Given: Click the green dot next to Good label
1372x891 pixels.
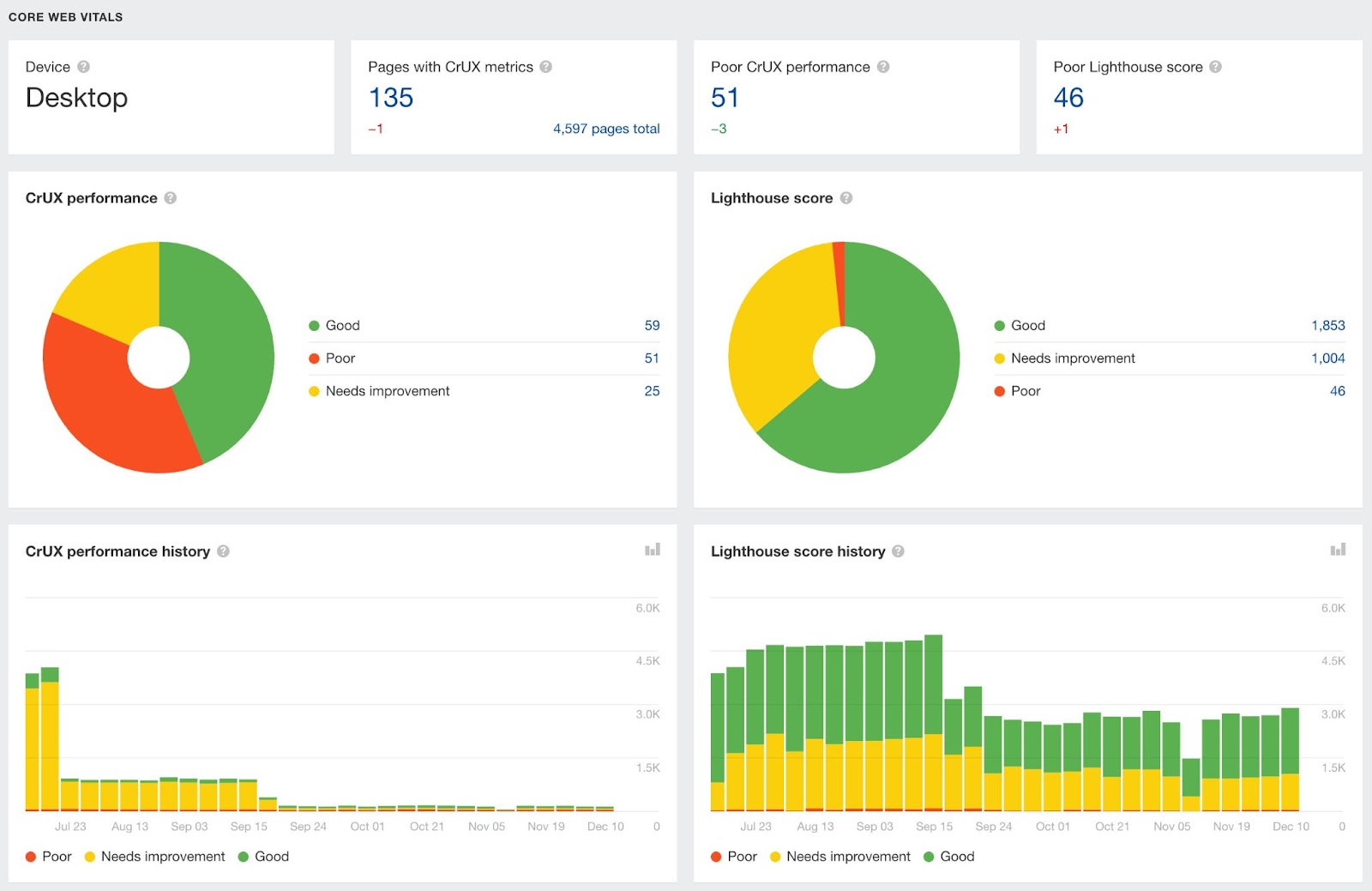Looking at the screenshot, I should pyautogui.click(x=314, y=325).
